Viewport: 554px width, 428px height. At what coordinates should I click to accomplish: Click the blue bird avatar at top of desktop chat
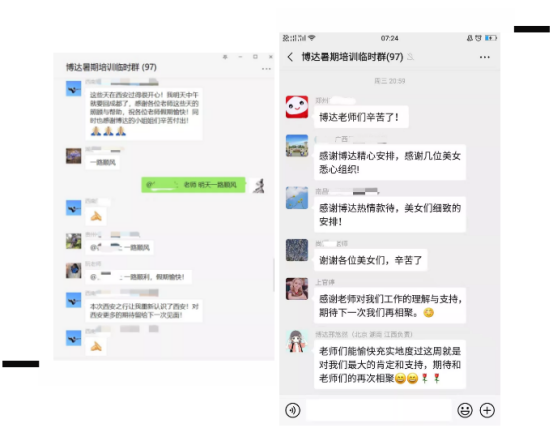[x=73, y=88]
